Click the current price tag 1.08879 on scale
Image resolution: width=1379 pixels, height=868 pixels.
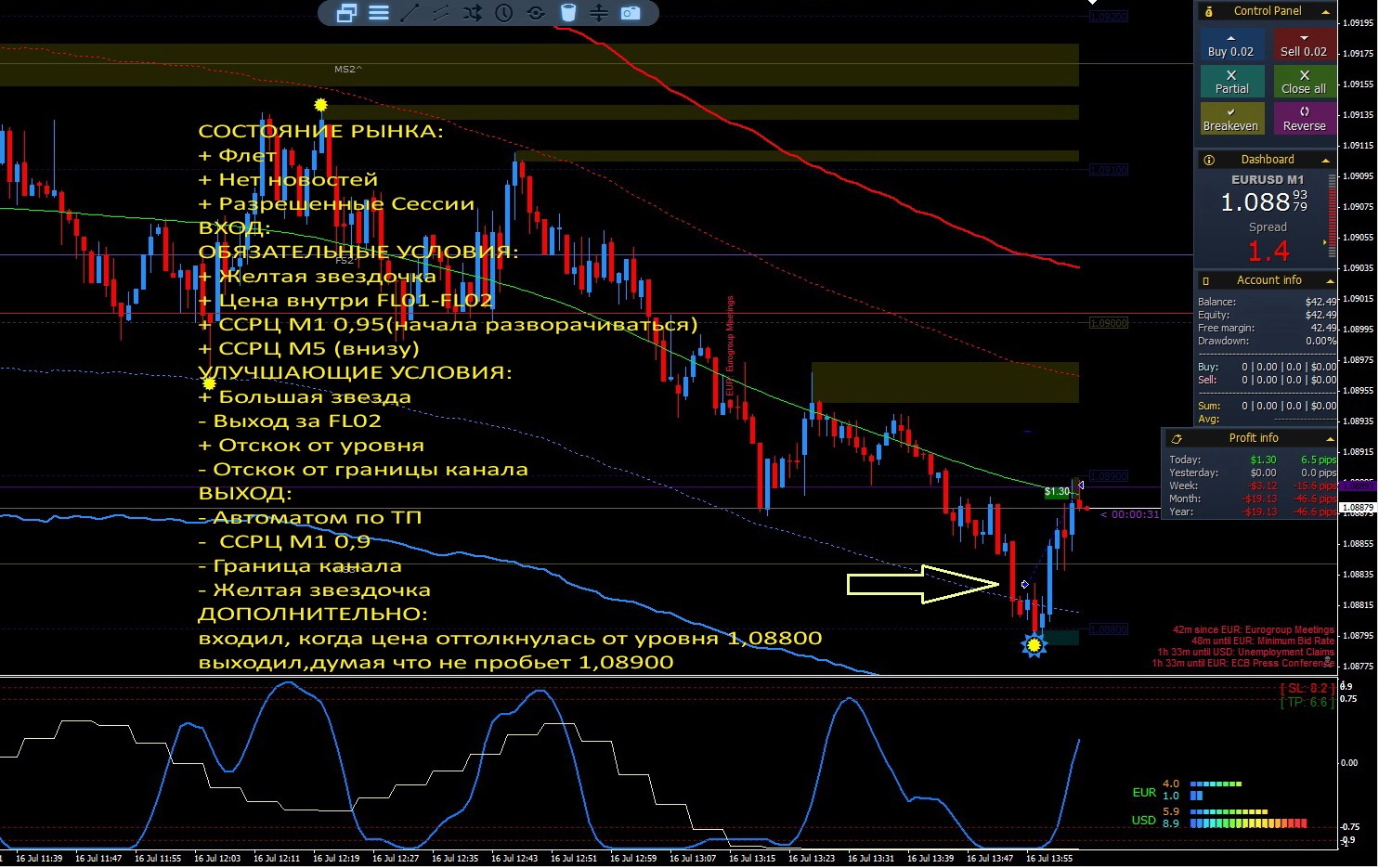coord(1359,508)
